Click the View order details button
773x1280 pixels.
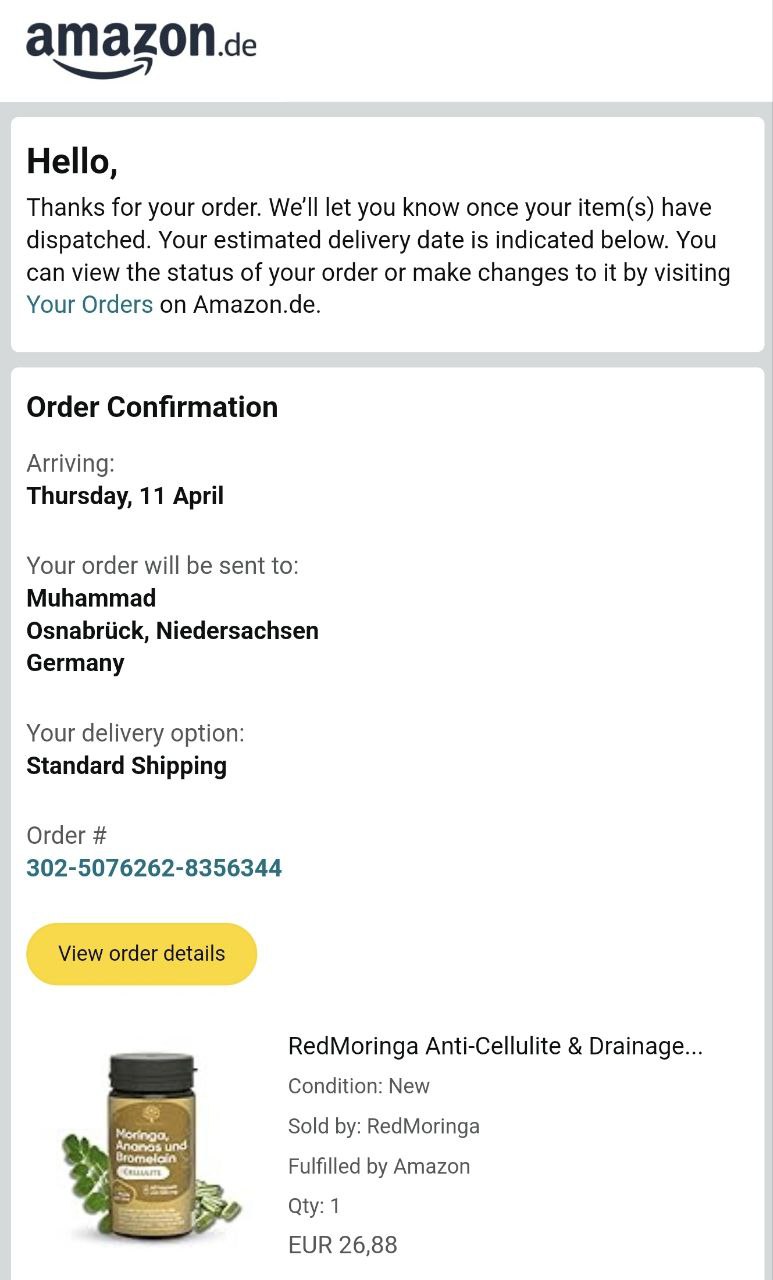pyautogui.click(x=141, y=954)
